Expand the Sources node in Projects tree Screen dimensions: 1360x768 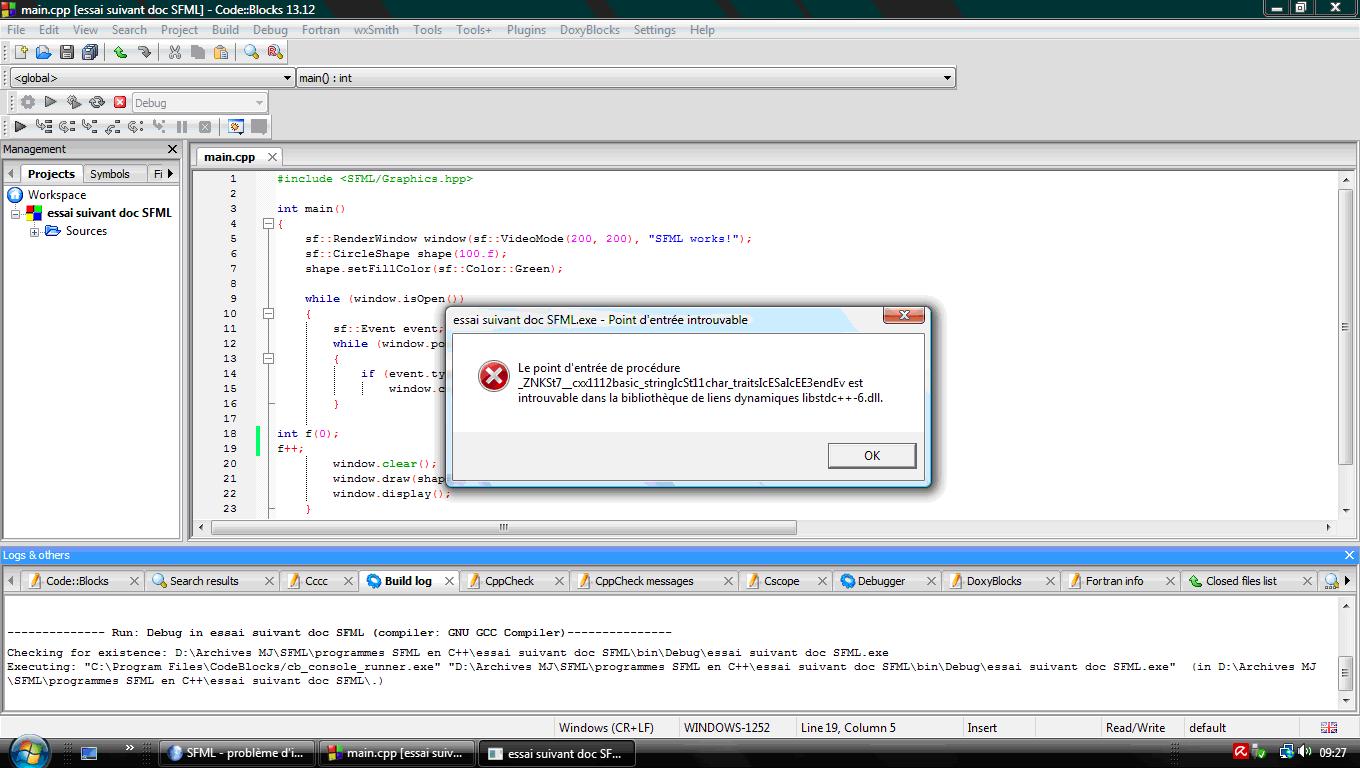point(36,231)
